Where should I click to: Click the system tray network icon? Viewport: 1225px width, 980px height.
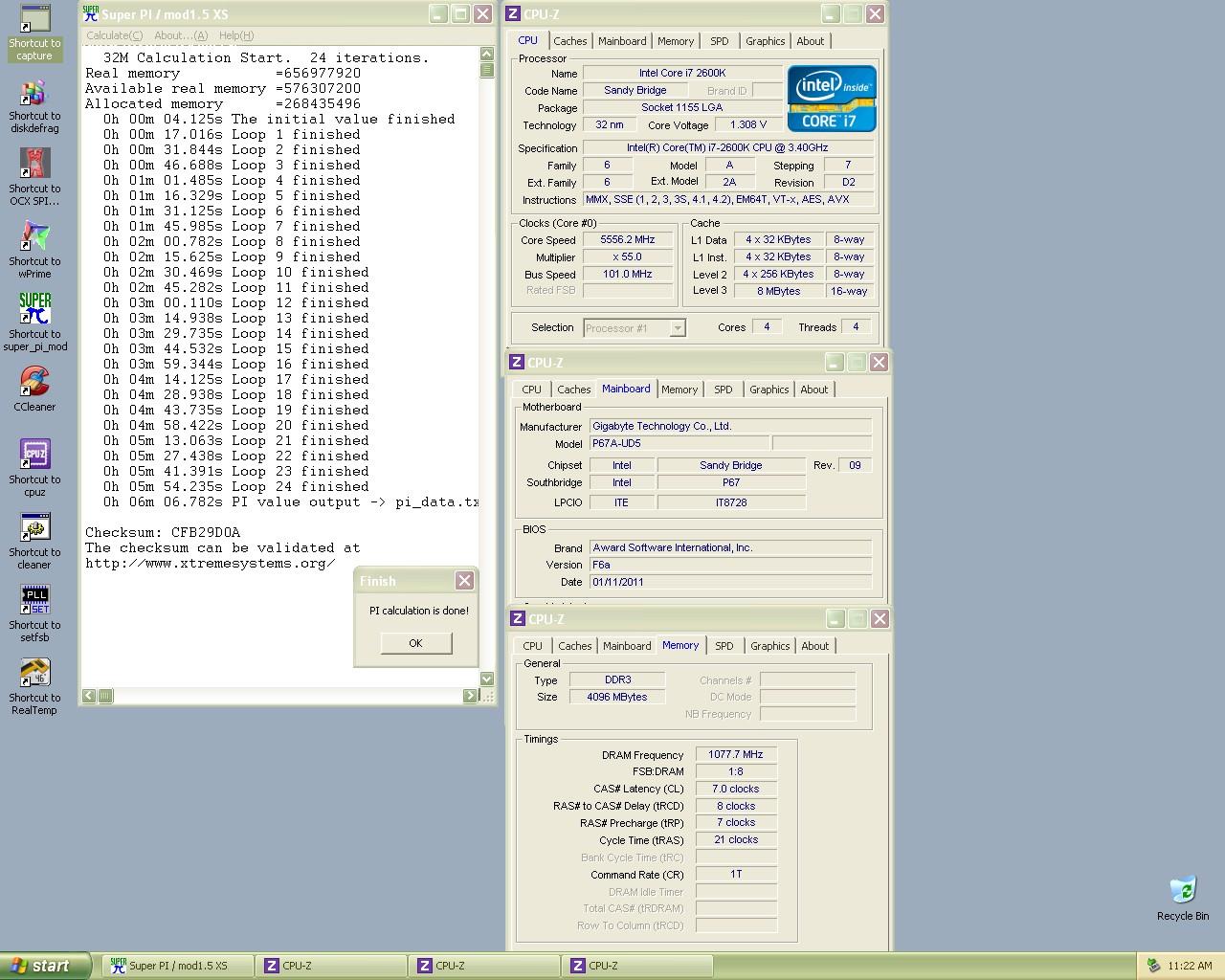[x=1153, y=966]
